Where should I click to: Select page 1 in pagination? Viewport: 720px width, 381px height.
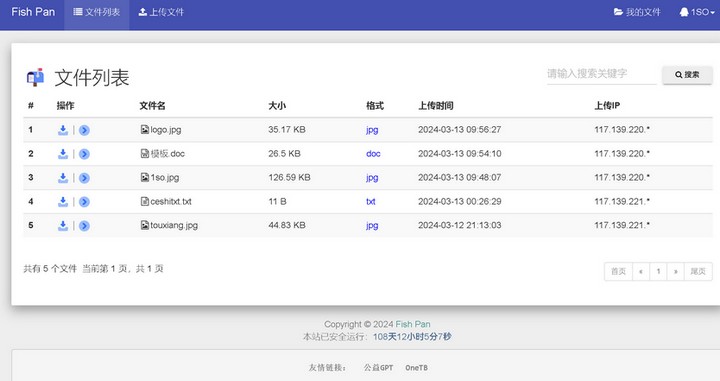click(658, 271)
